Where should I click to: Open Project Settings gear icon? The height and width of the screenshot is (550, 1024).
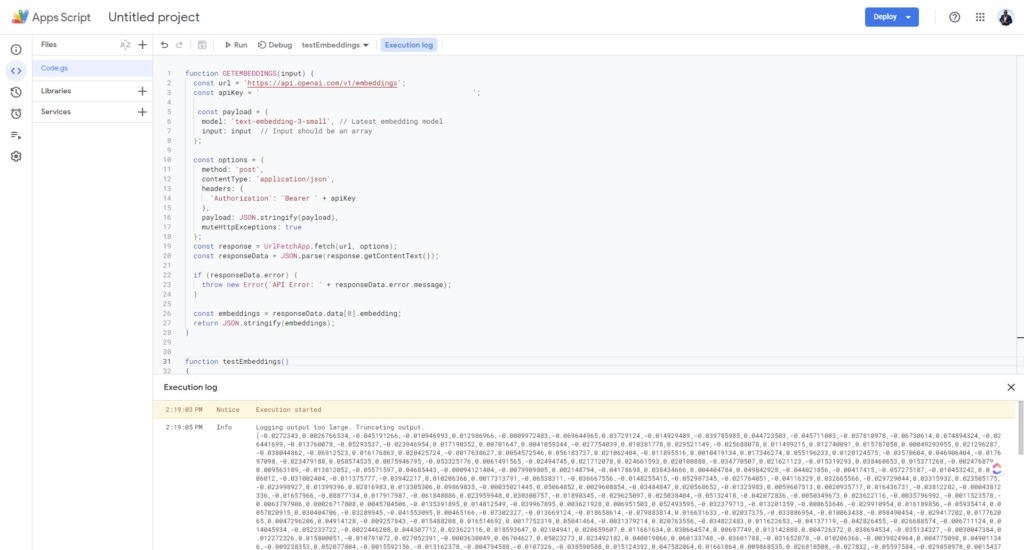(16, 157)
